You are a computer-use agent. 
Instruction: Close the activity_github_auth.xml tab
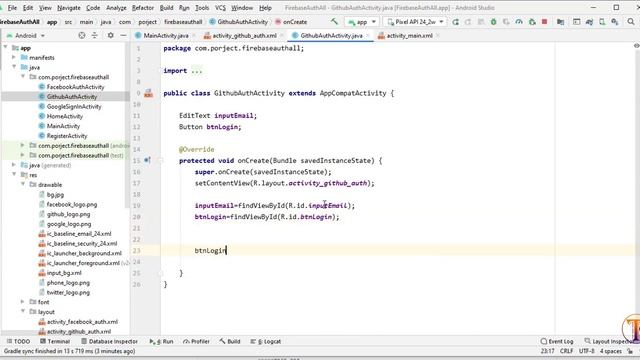pyautogui.click(x=282, y=36)
